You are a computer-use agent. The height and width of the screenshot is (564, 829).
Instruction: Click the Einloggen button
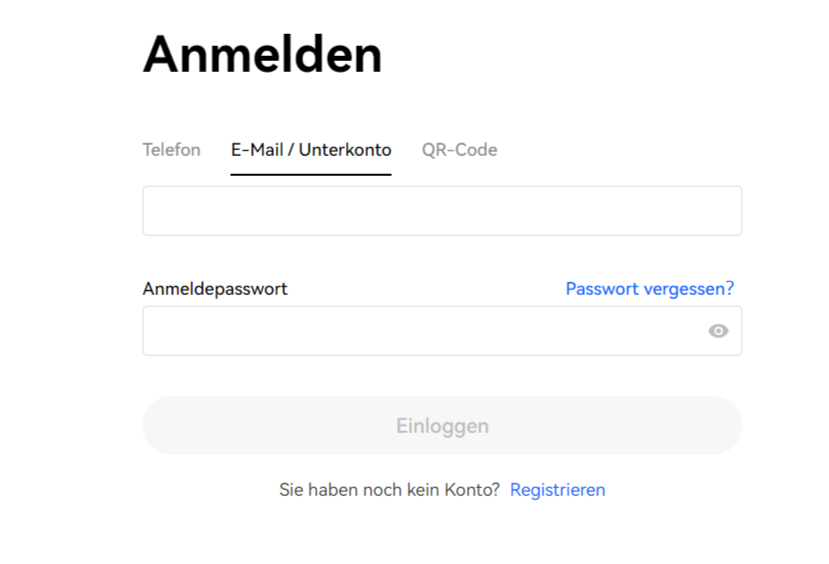(x=442, y=426)
